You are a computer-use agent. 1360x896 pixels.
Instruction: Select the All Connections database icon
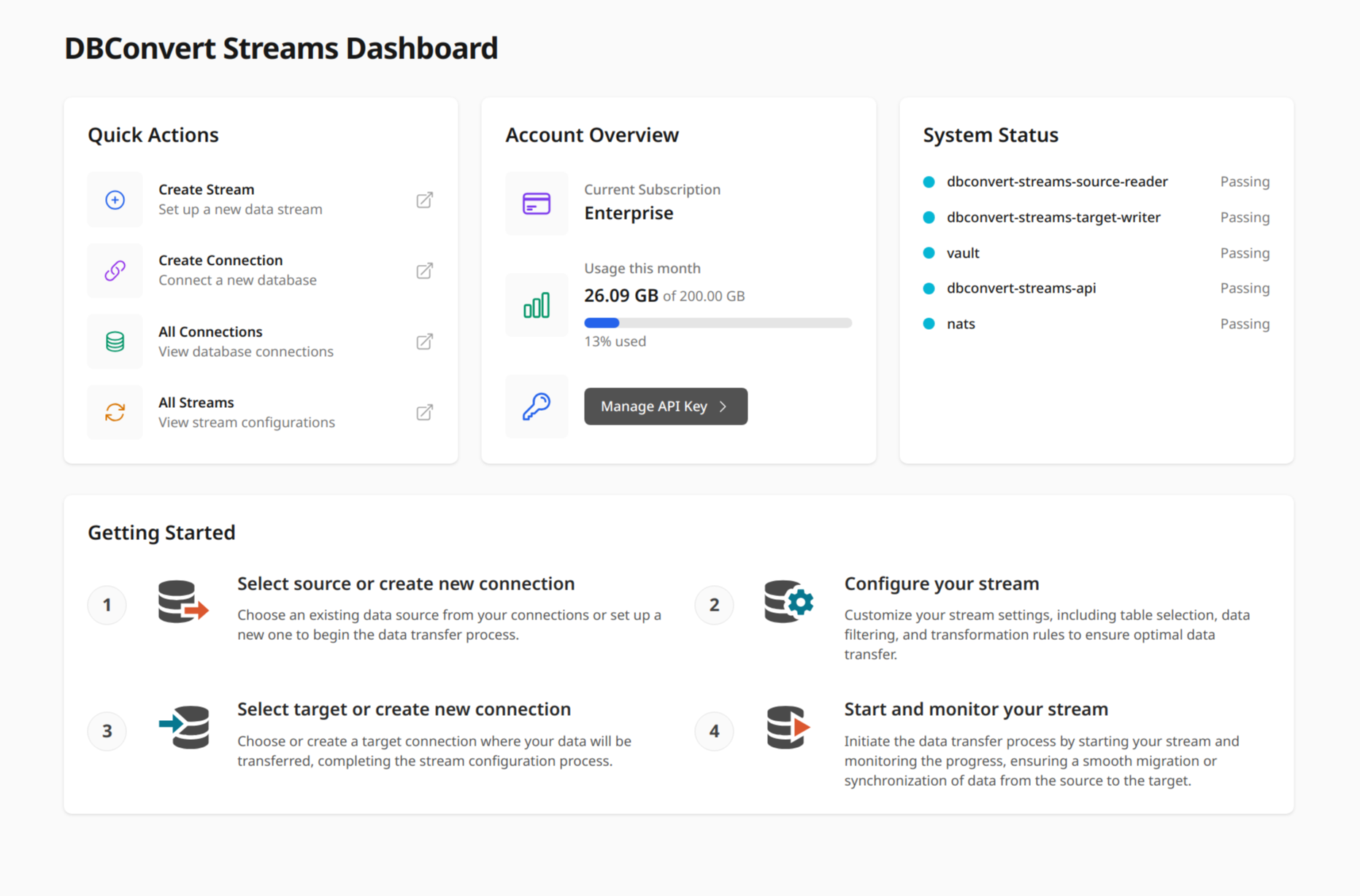(x=115, y=341)
